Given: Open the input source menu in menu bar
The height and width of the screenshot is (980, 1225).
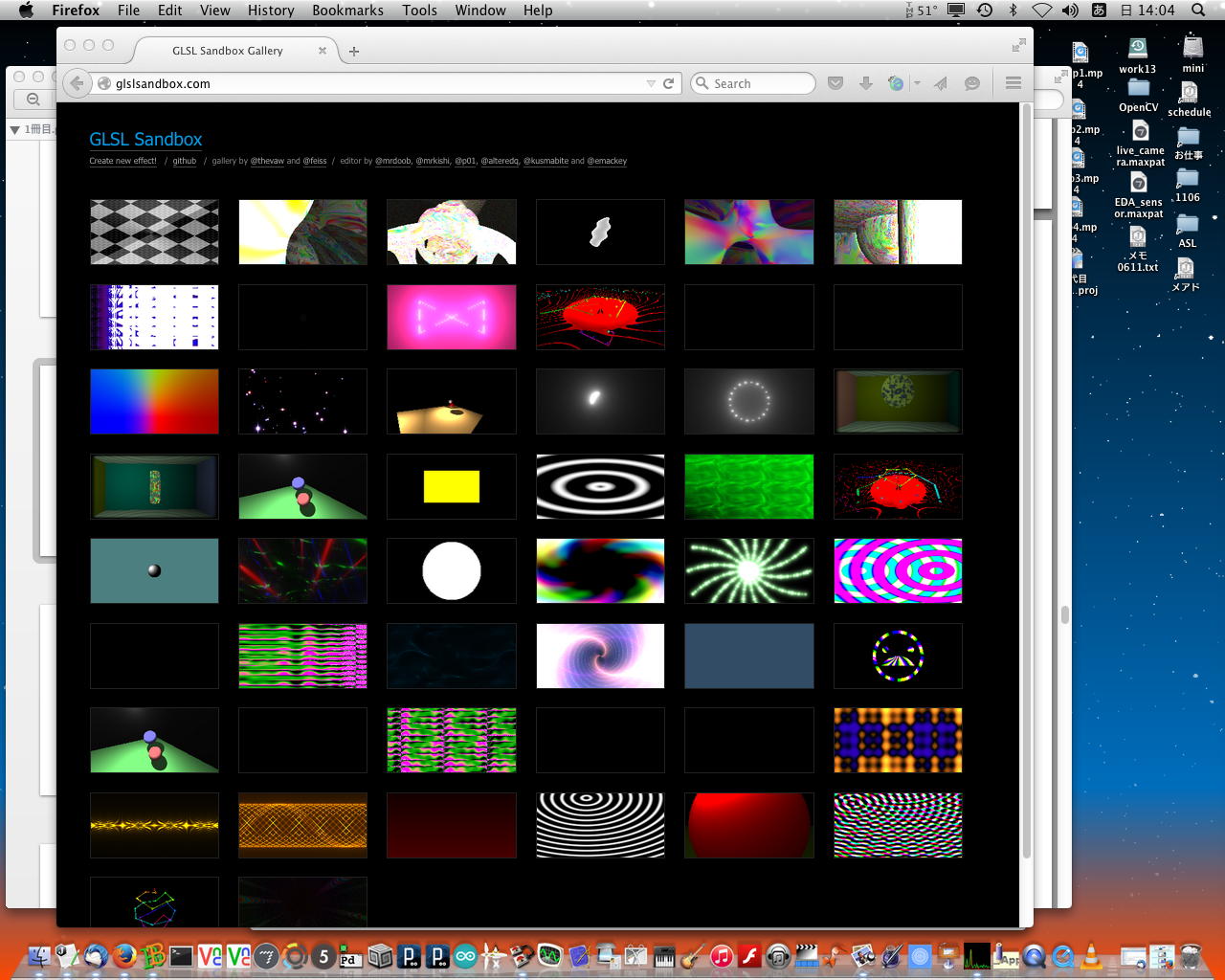Looking at the screenshot, I should 1100,10.
